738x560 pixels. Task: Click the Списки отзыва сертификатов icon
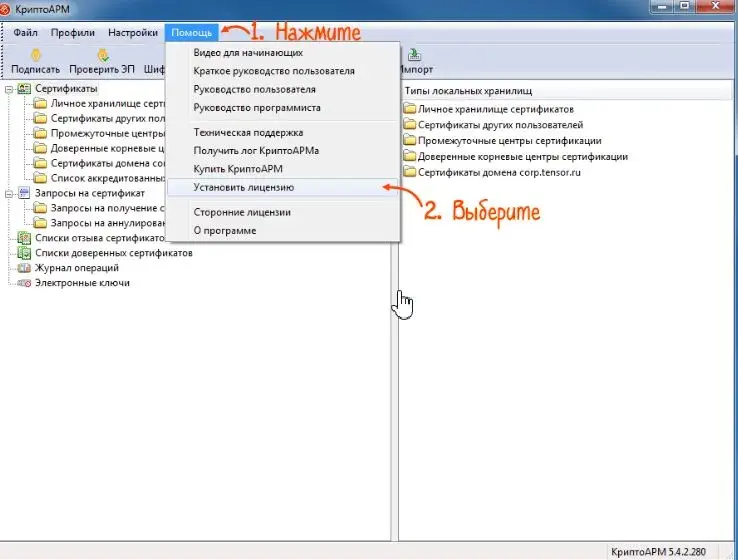[24, 238]
